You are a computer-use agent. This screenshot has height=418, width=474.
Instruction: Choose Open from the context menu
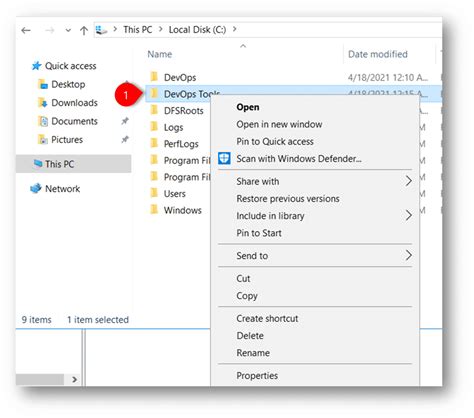click(248, 107)
